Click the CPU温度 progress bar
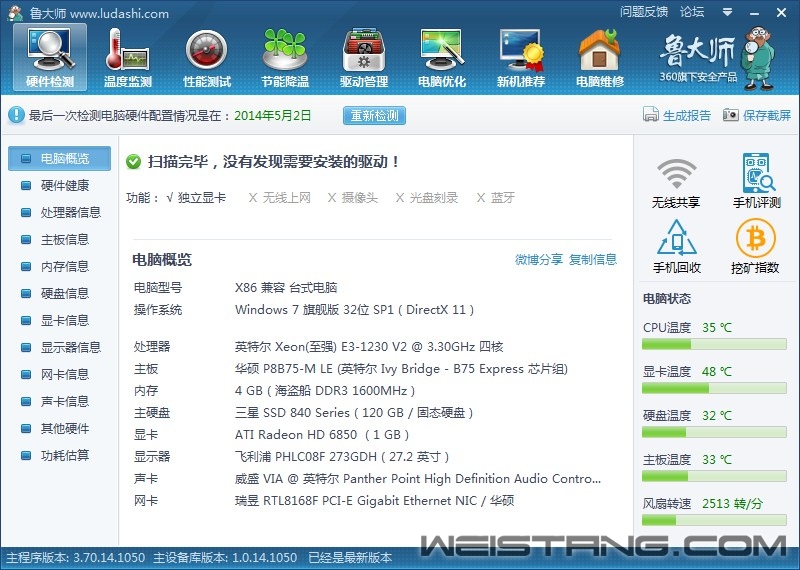Image resolution: width=800 pixels, height=570 pixels. tap(714, 344)
